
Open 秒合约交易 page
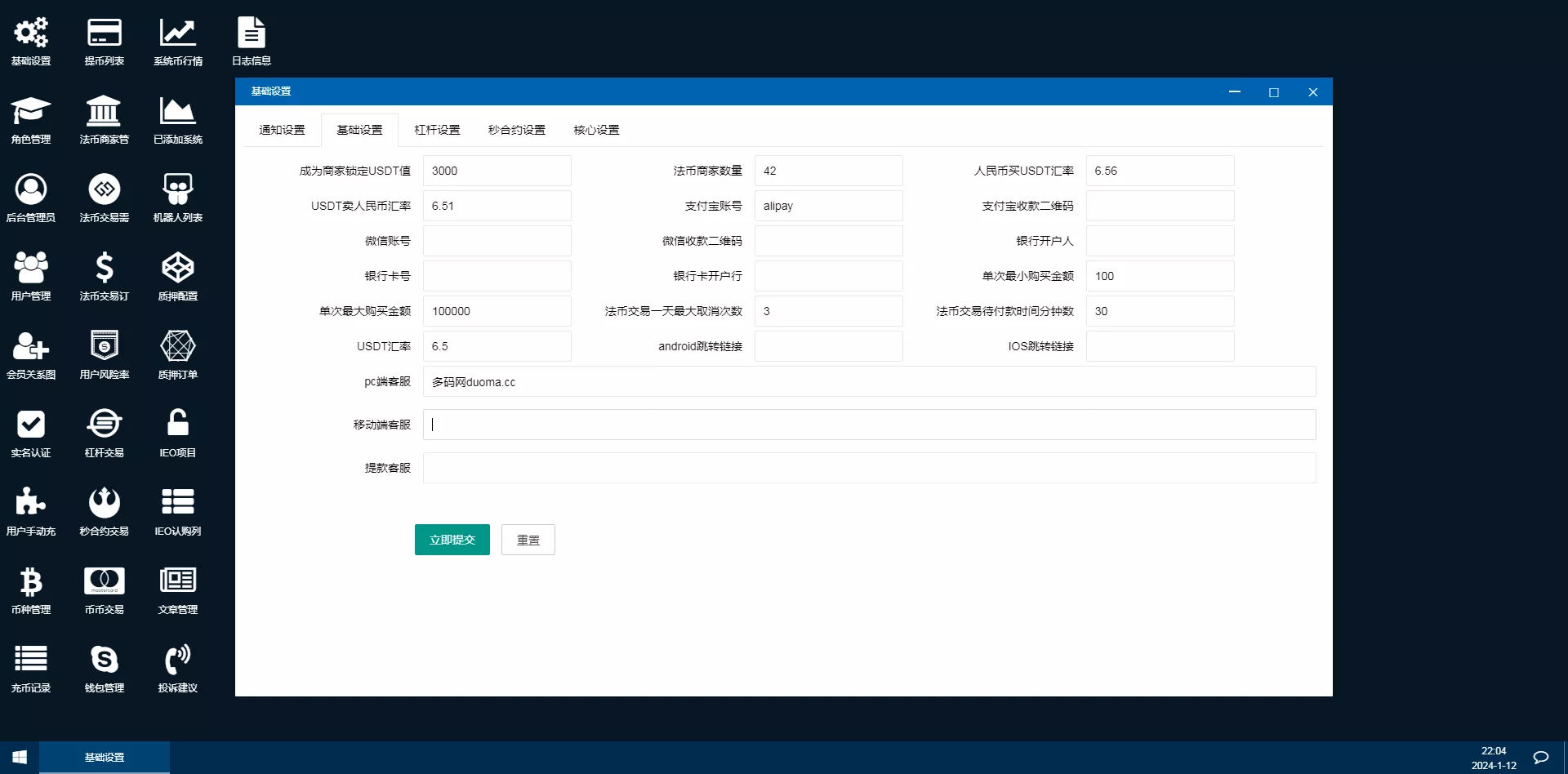pos(104,509)
